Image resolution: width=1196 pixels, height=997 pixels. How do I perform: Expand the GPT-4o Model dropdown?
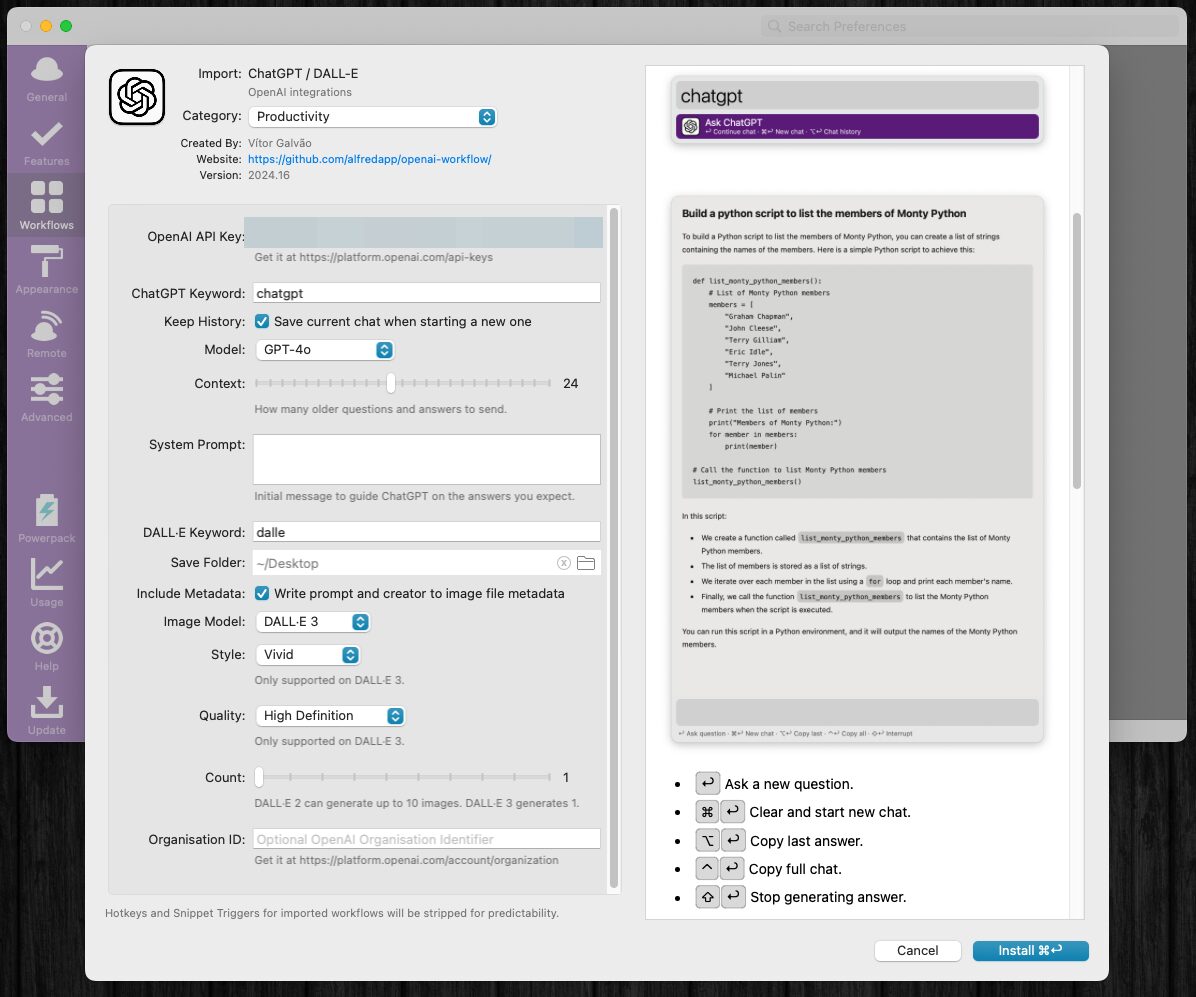point(325,350)
